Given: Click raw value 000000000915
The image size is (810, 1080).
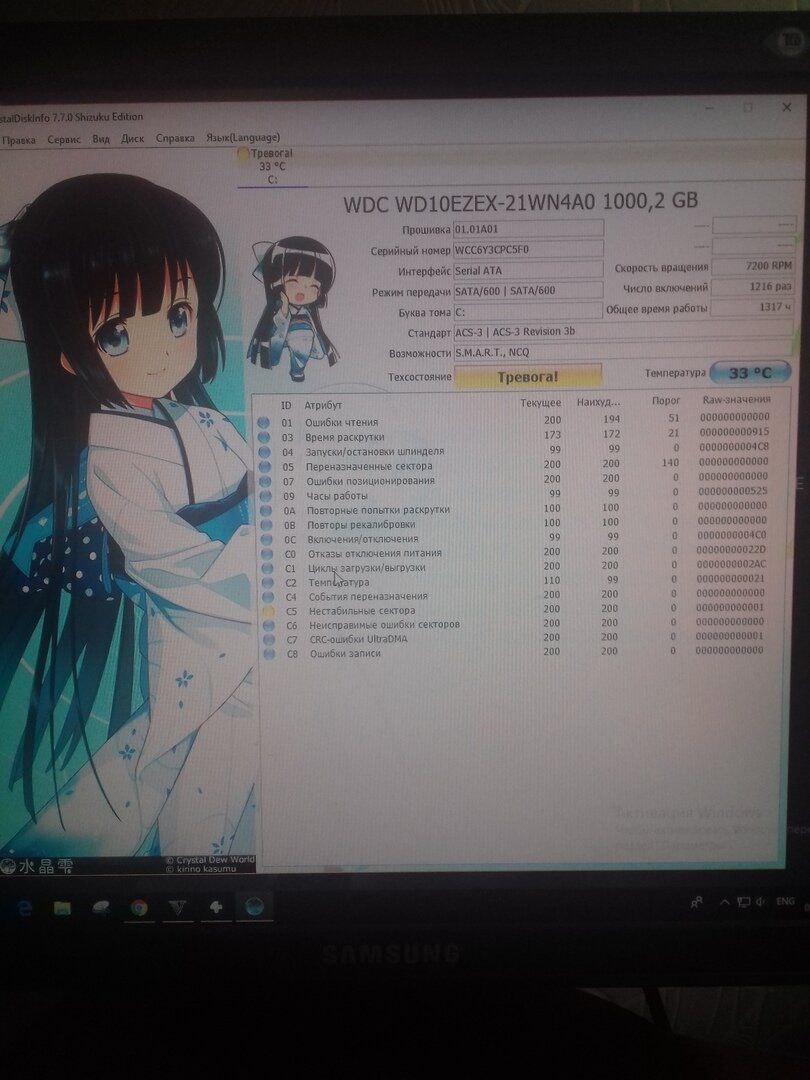Looking at the screenshot, I should click(734, 432).
